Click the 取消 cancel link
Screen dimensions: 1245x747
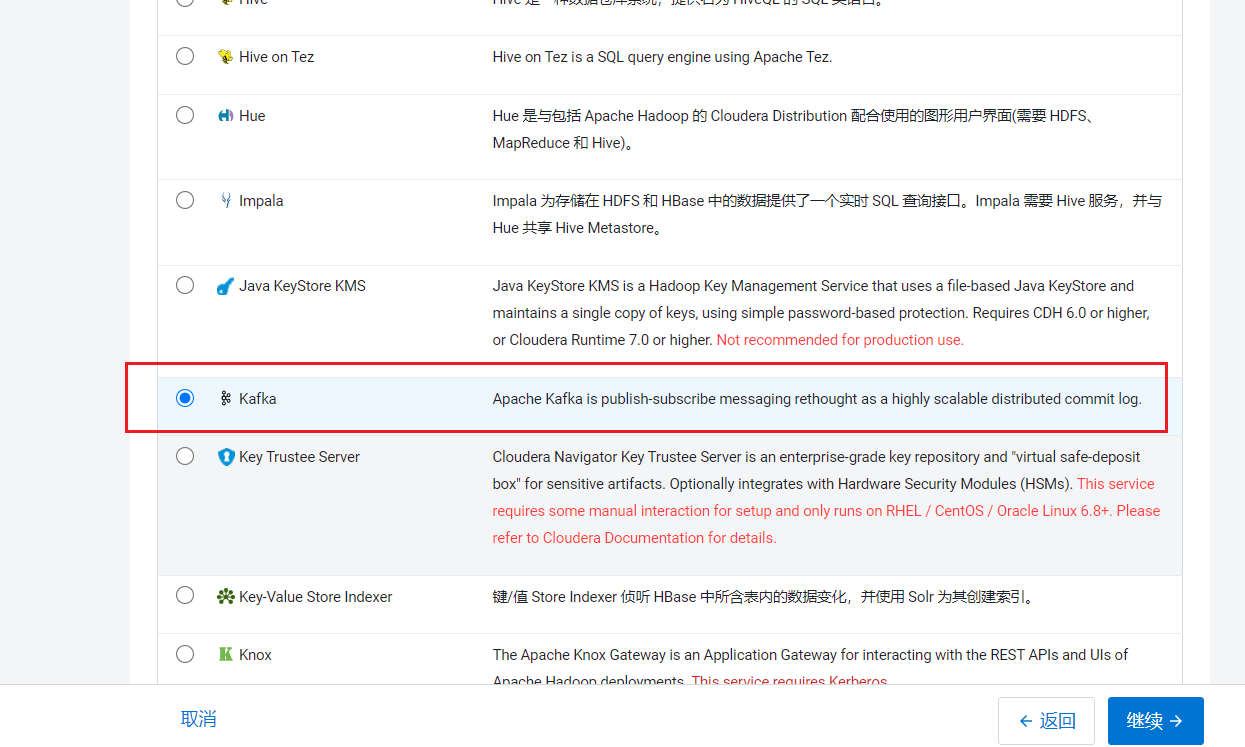click(198, 719)
